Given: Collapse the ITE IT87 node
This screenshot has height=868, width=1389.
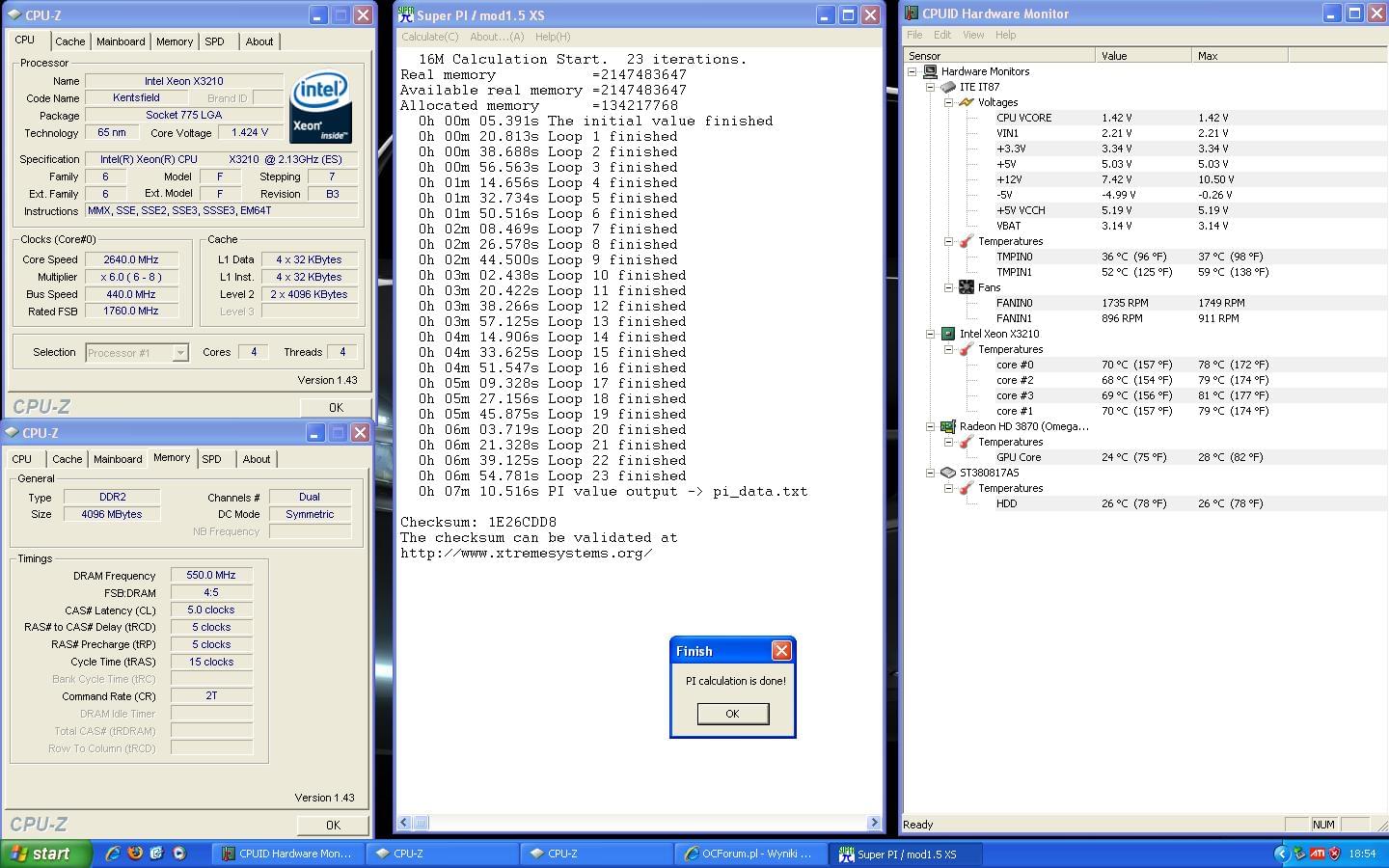Looking at the screenshot, I should [x=930, y=87].
